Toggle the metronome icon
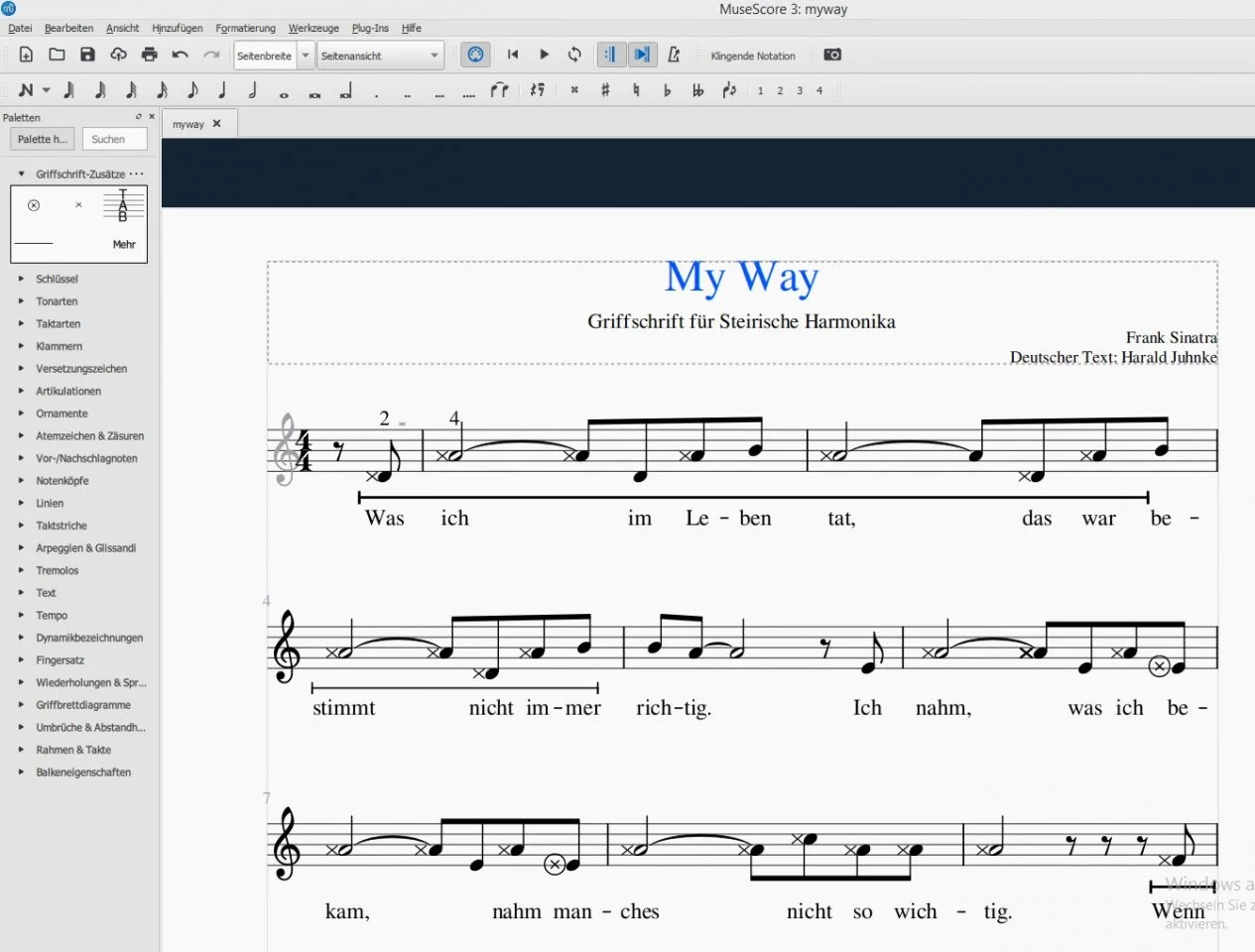This screenshot has height=952, width=1255. (x=674, y=55)
